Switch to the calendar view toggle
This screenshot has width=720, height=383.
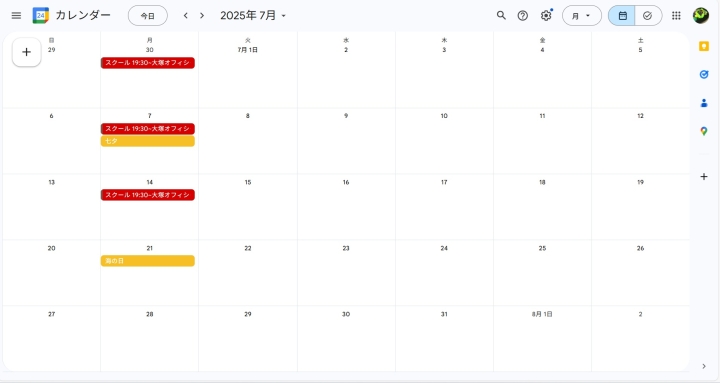tap(622, 16)
